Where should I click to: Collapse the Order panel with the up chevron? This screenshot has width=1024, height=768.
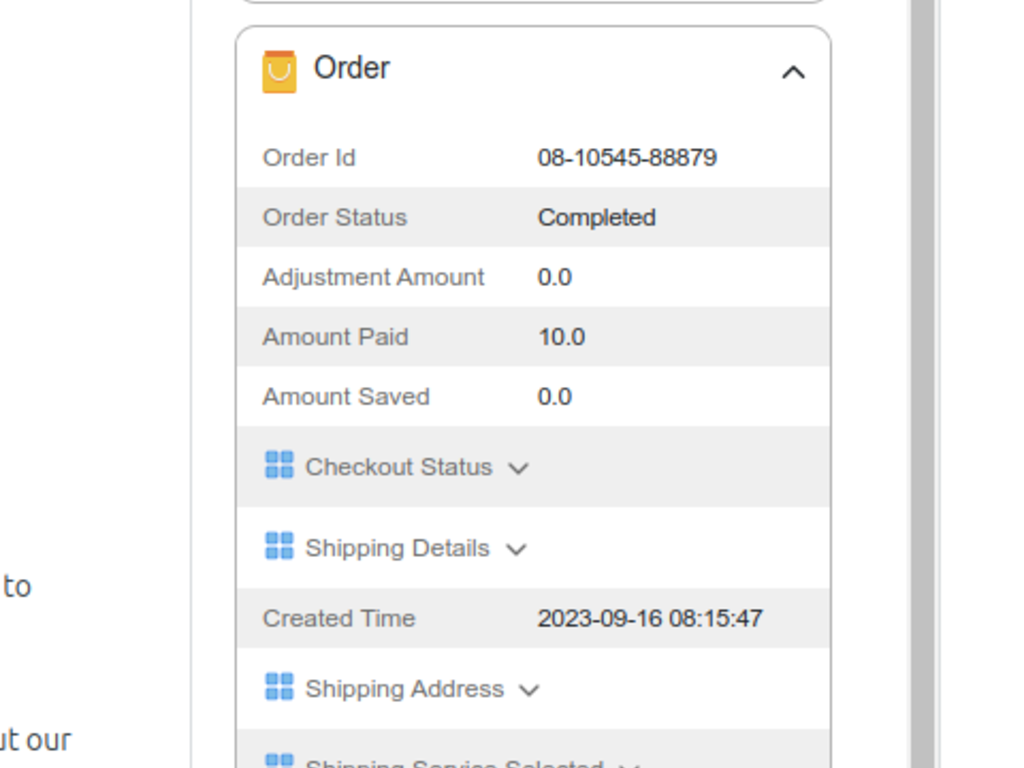[x=793, y=72]
